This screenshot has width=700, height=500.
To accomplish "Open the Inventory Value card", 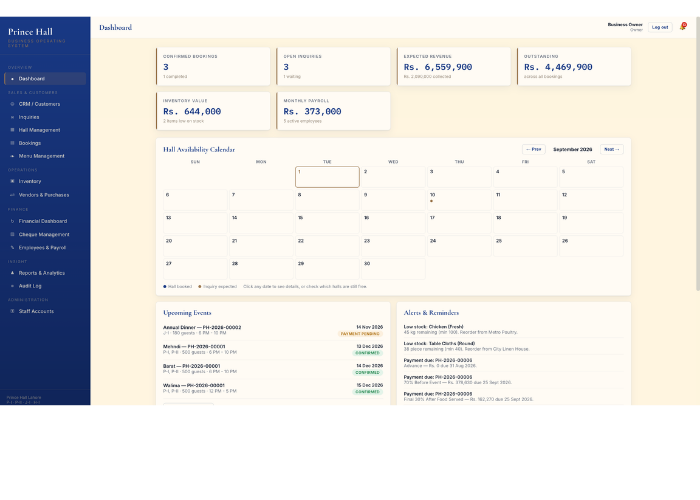I will [x=213, y=111].
